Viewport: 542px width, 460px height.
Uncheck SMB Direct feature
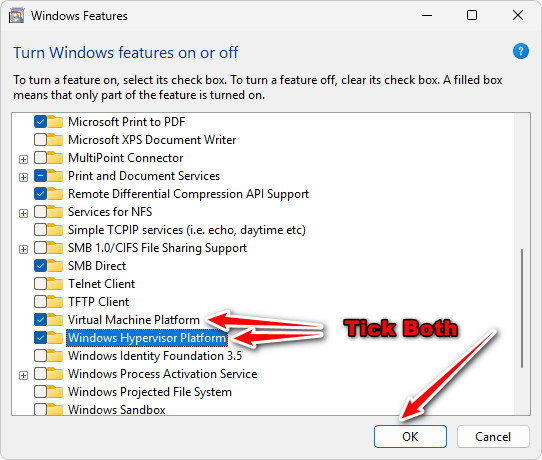click(x=40, y=265)
